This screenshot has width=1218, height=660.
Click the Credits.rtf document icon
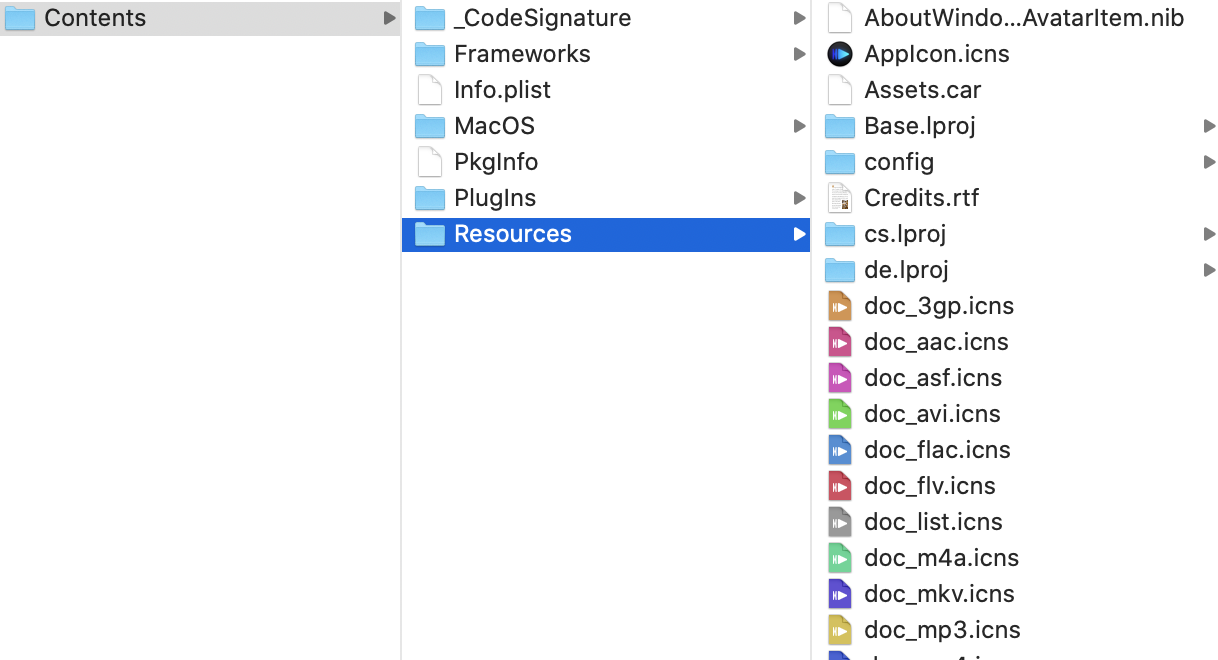[x=840, y=198]
